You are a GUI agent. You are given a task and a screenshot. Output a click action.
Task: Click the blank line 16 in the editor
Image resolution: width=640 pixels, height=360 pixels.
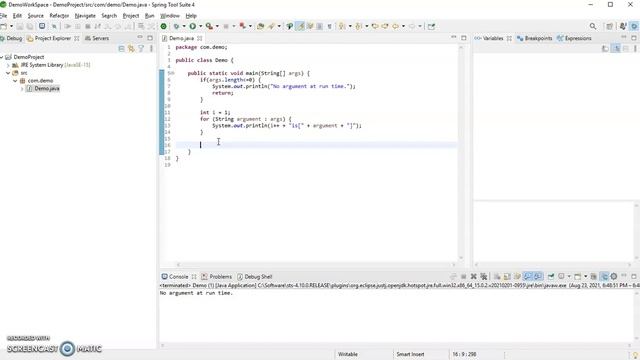(x=316, y=145)
